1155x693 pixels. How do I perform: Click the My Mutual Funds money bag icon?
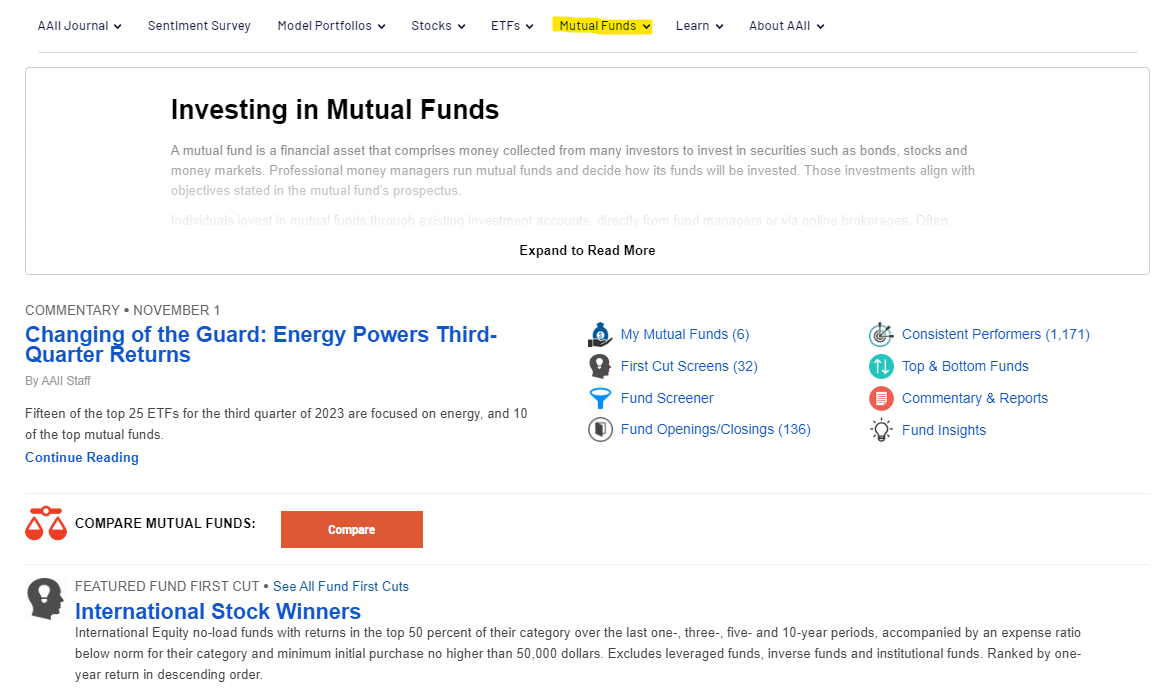[x=600, y=334]
